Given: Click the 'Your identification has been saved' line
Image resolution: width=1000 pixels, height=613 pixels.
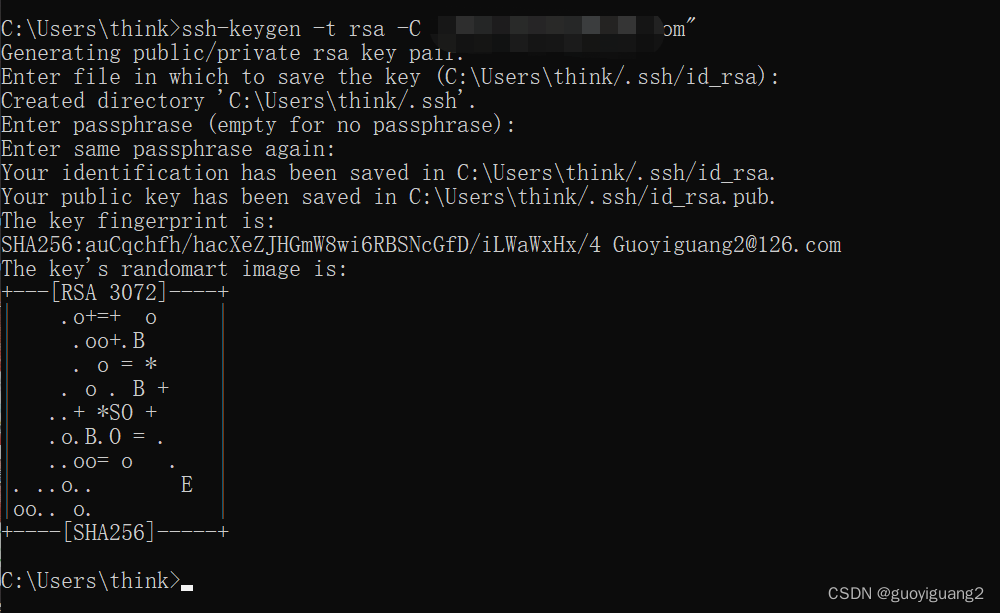Looking at the screenshot, I should 388,173.
